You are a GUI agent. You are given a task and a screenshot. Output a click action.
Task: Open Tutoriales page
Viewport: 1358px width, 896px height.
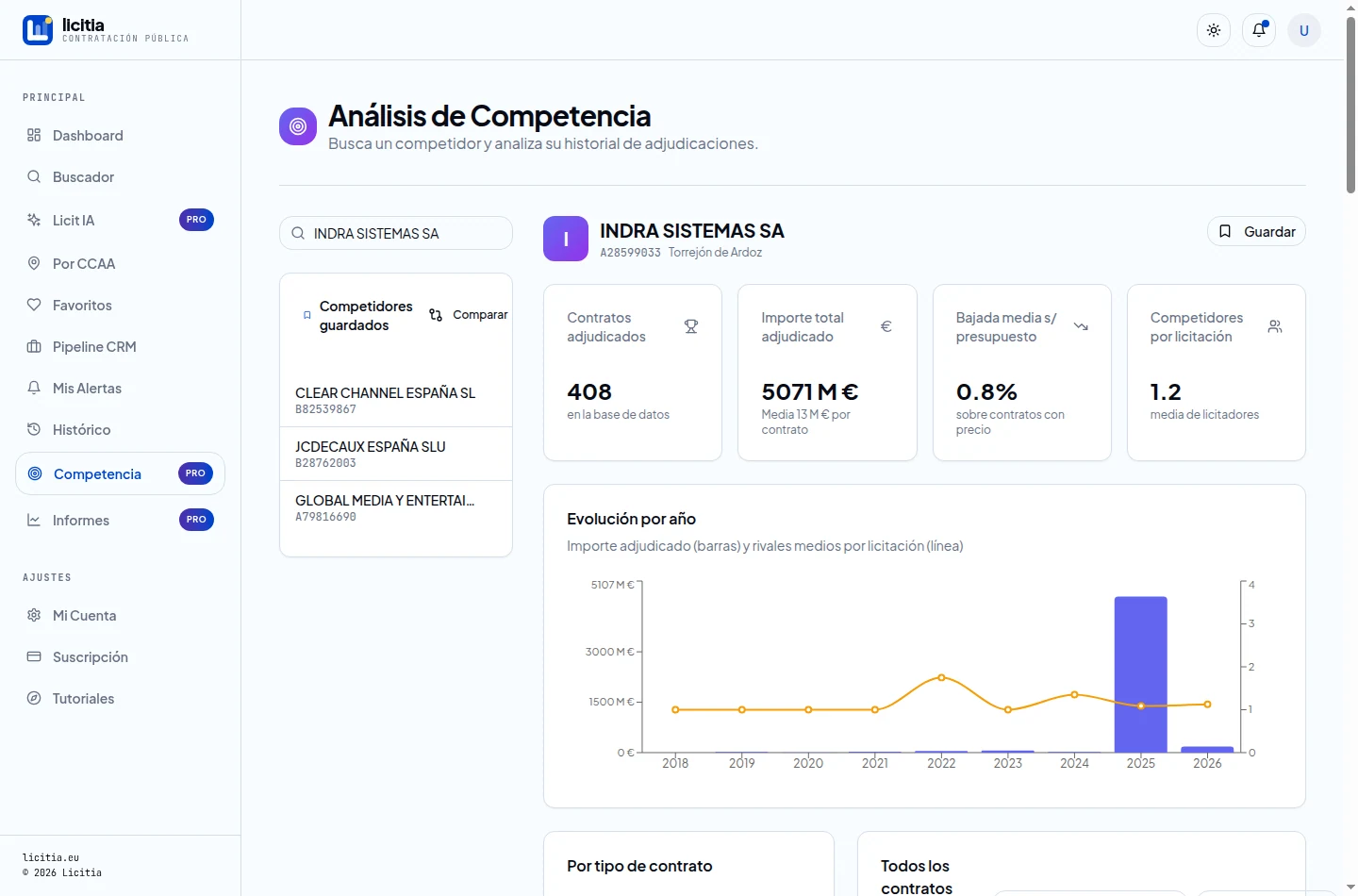coord(120,698)
